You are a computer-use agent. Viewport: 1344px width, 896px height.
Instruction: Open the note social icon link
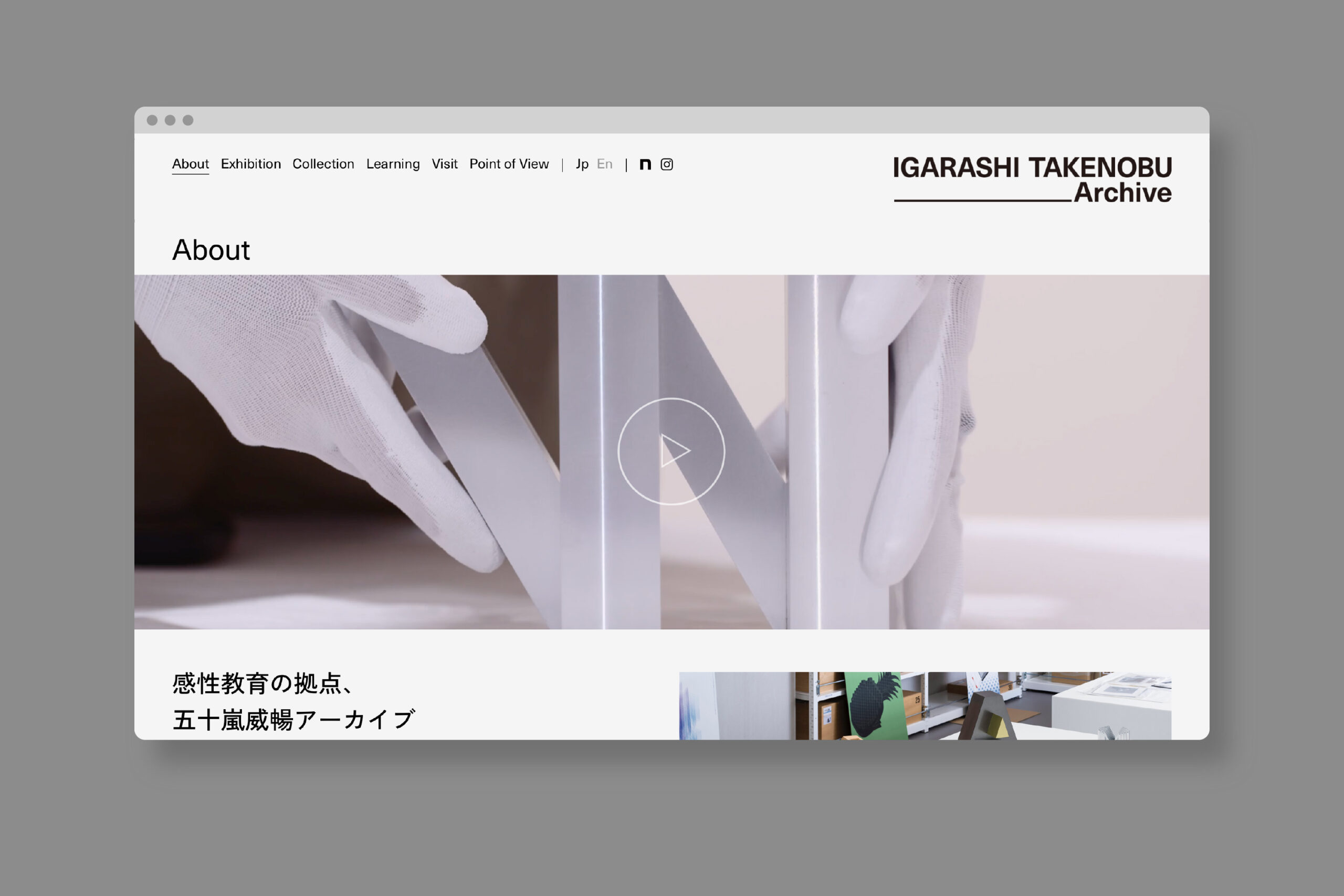coord(645,165)
